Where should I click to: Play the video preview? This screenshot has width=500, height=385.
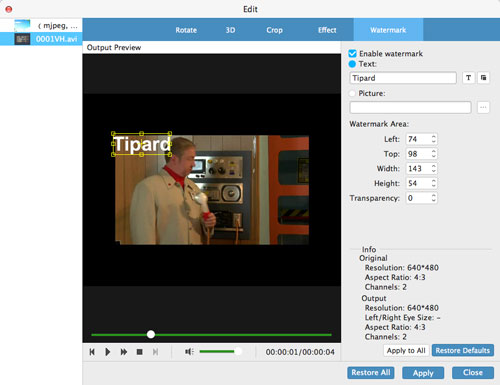tap(107, 352)
